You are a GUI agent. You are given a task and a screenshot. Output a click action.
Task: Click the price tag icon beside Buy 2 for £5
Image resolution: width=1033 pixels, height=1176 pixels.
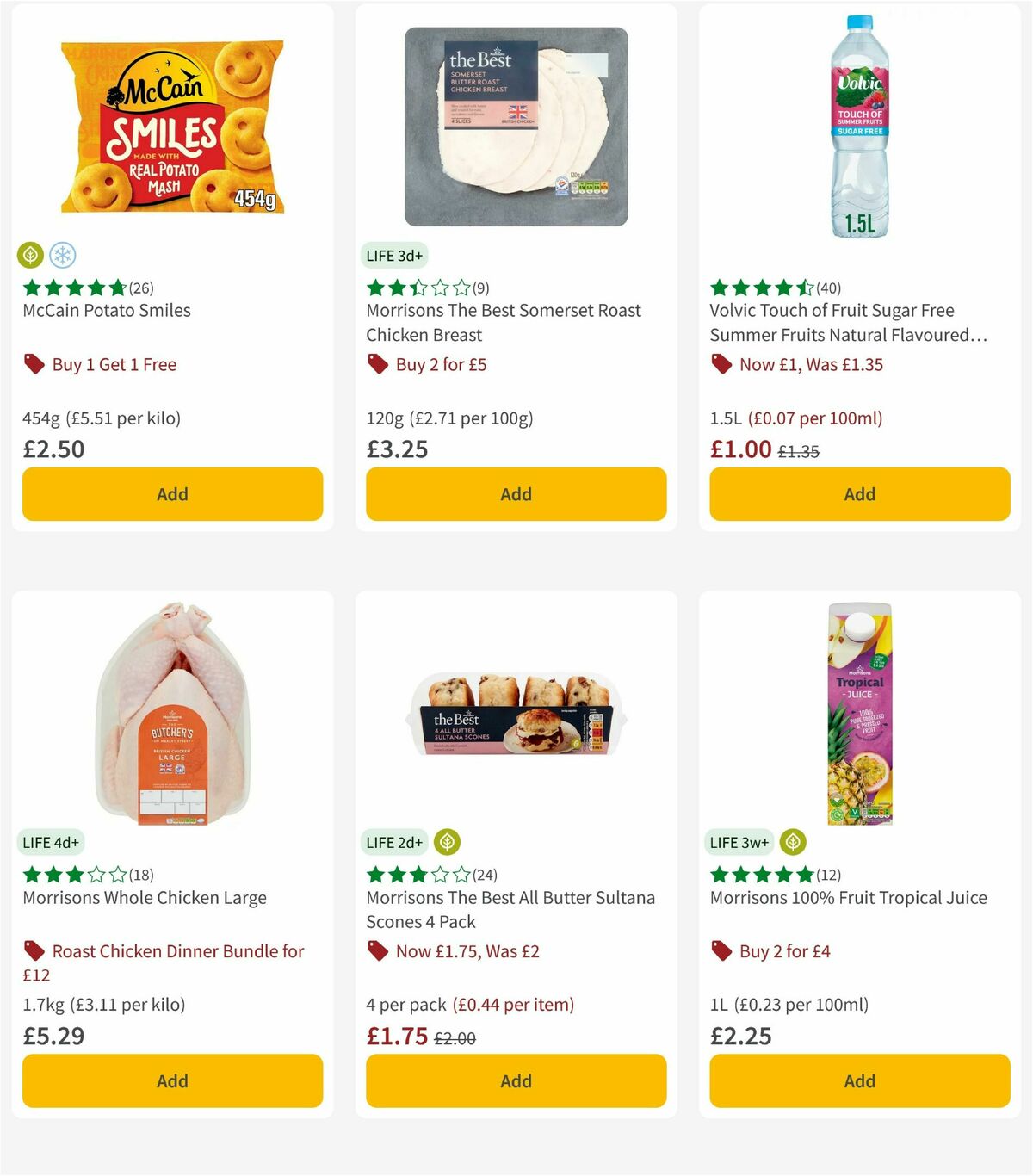pos(377,364)
